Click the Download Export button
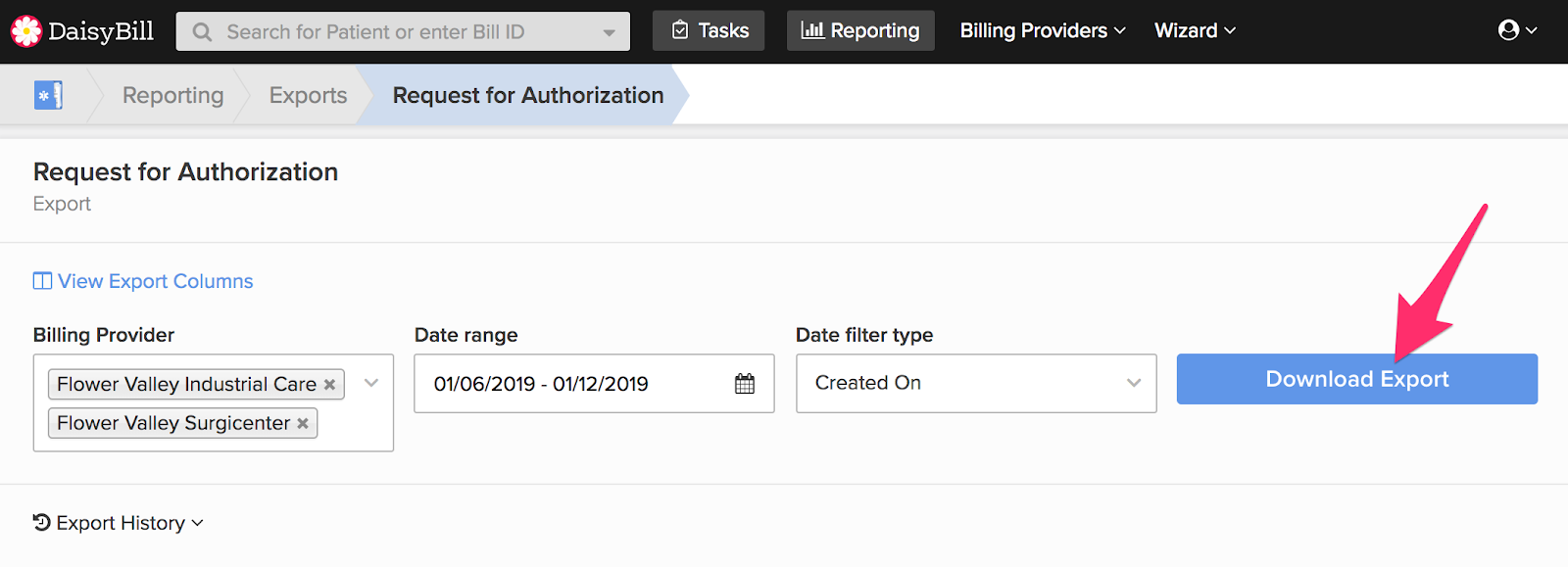Screen dimensions: 1568x567 [x=1357, y=379]
